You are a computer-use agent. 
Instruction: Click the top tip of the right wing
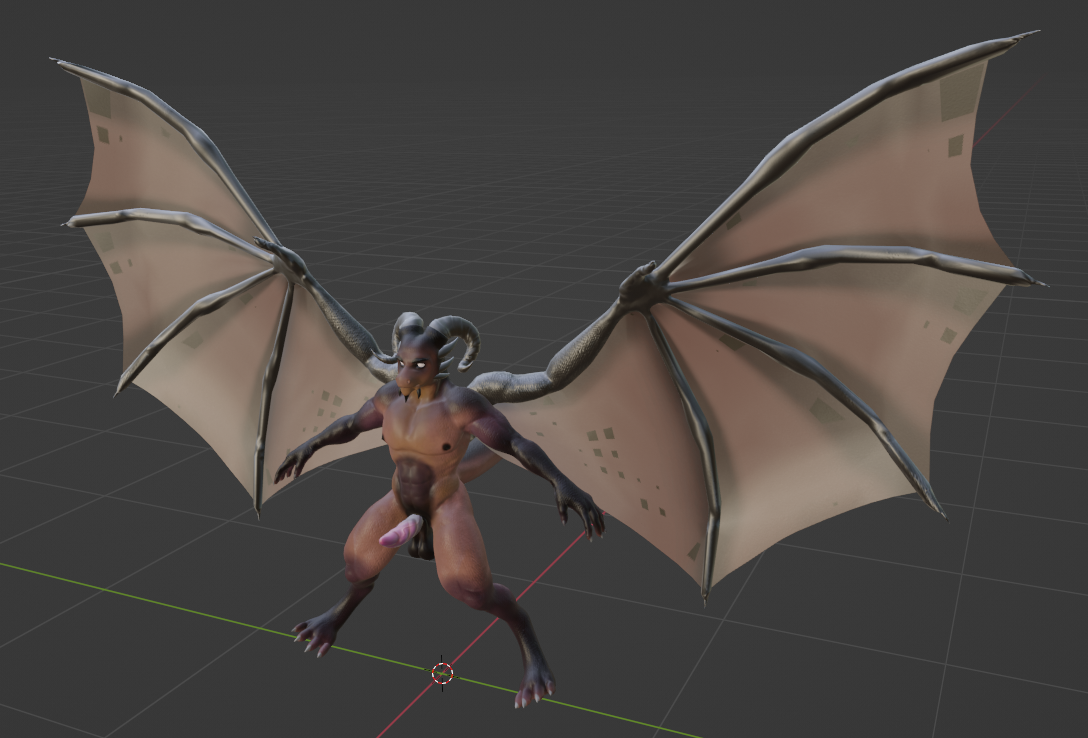[1028, 37]
